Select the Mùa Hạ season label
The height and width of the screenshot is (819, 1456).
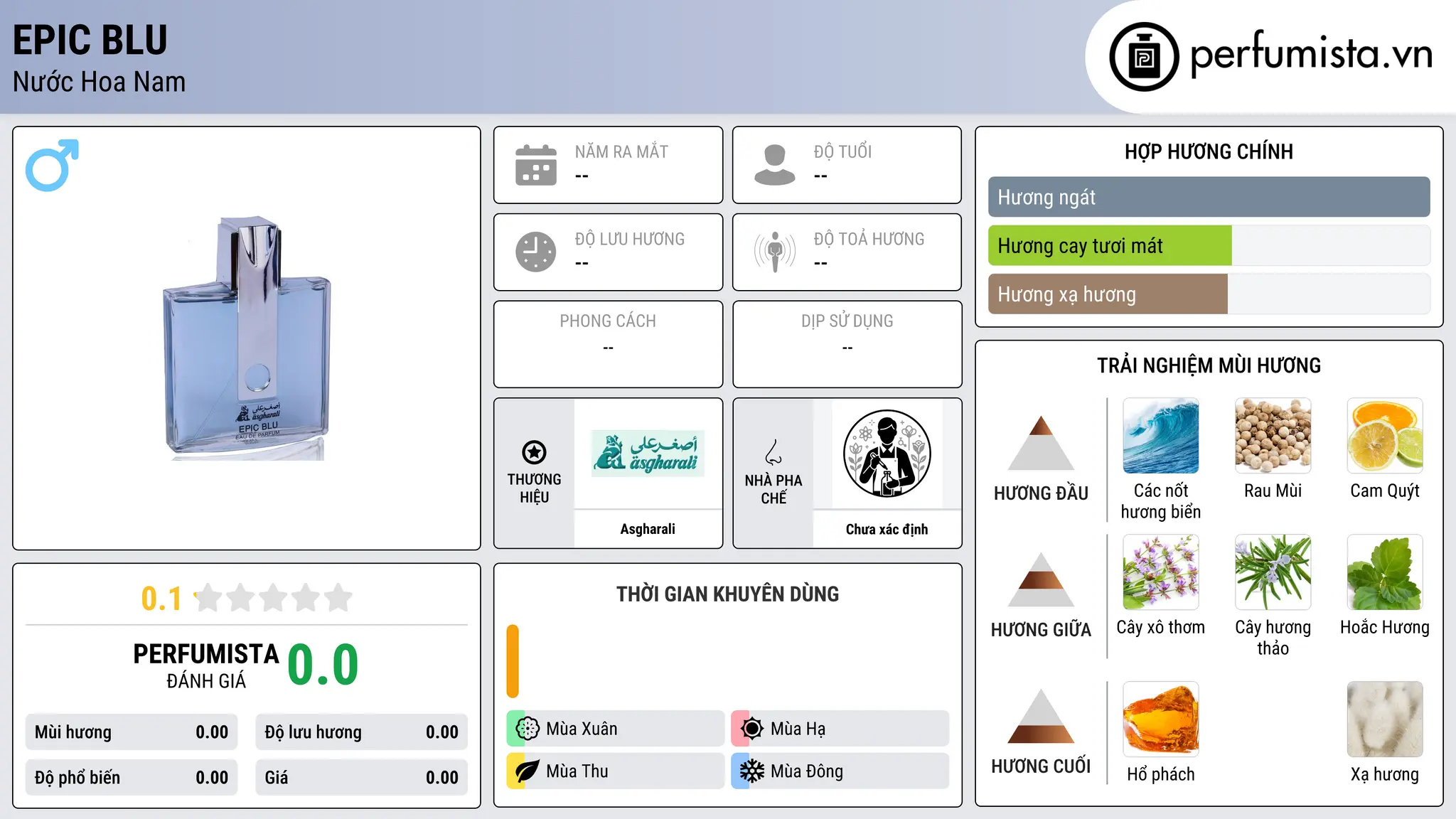[x=798, y=729]
